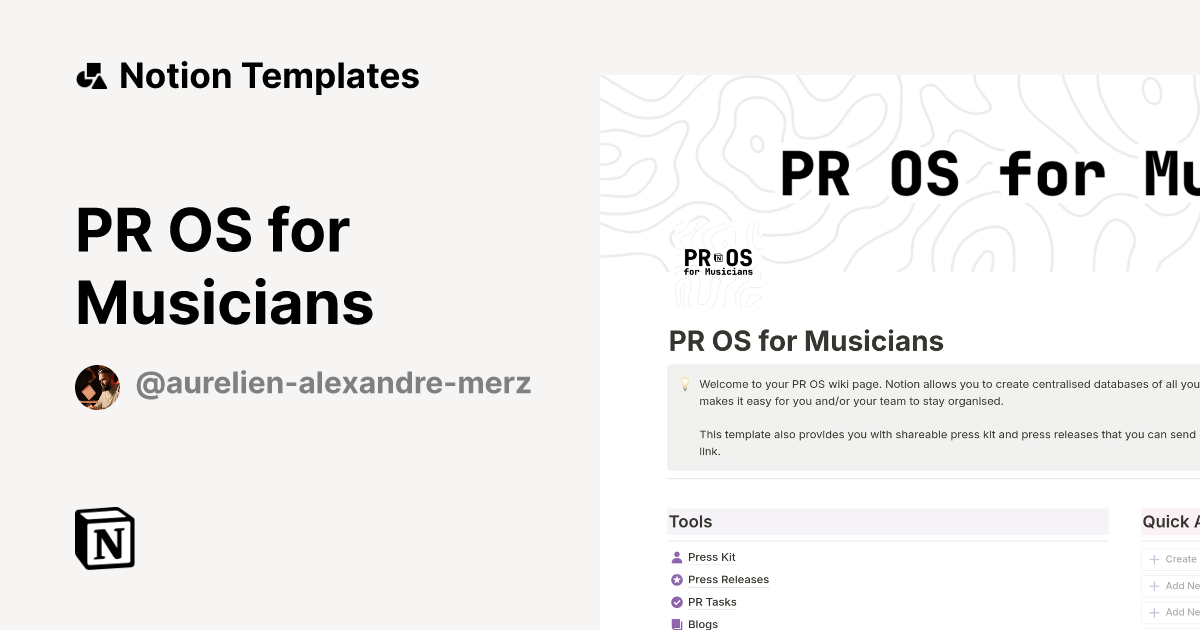Click the Blogs book icon

[x=677, y=624]
